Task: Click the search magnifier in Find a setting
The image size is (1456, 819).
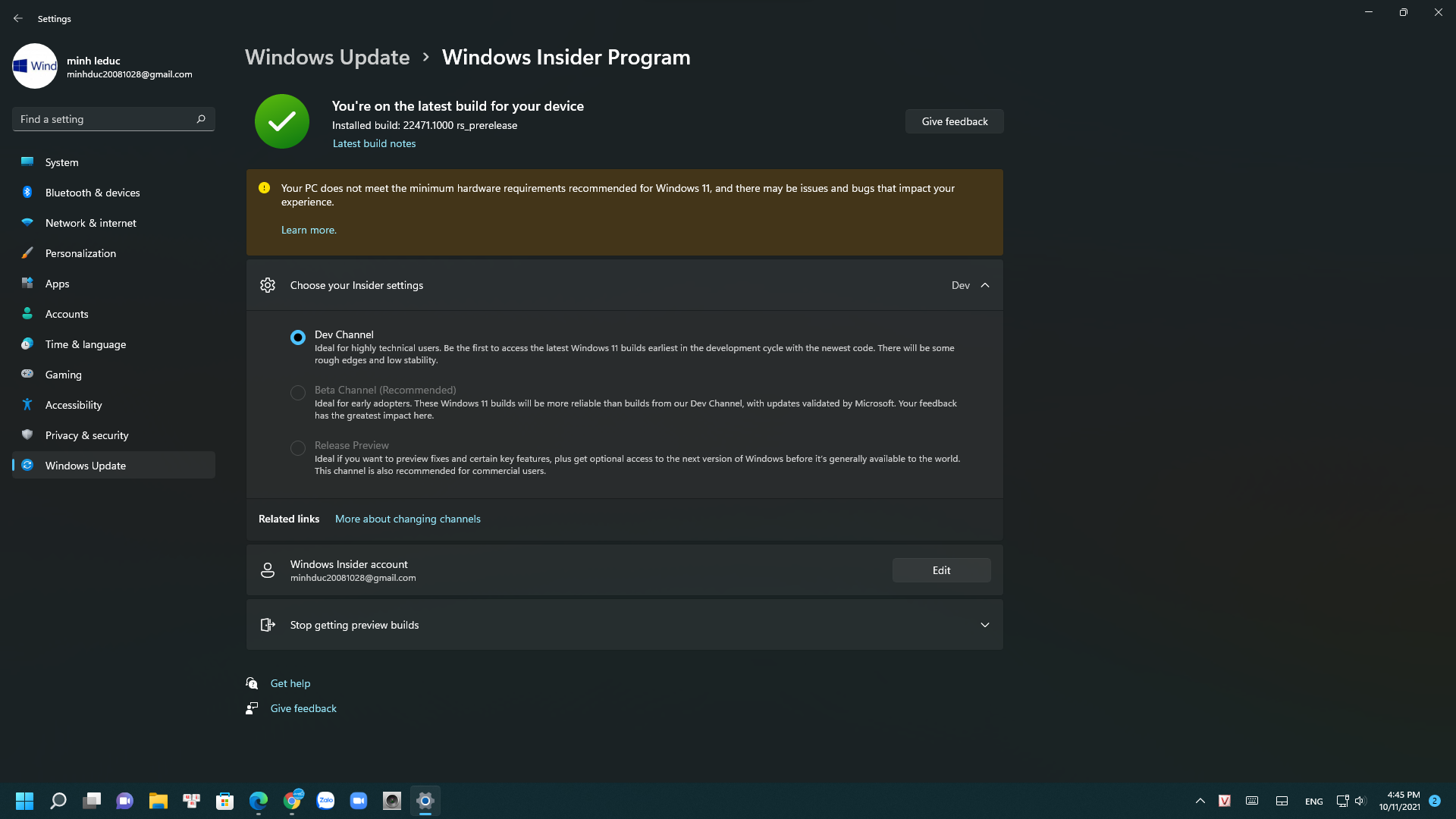Action: (201, 119)
